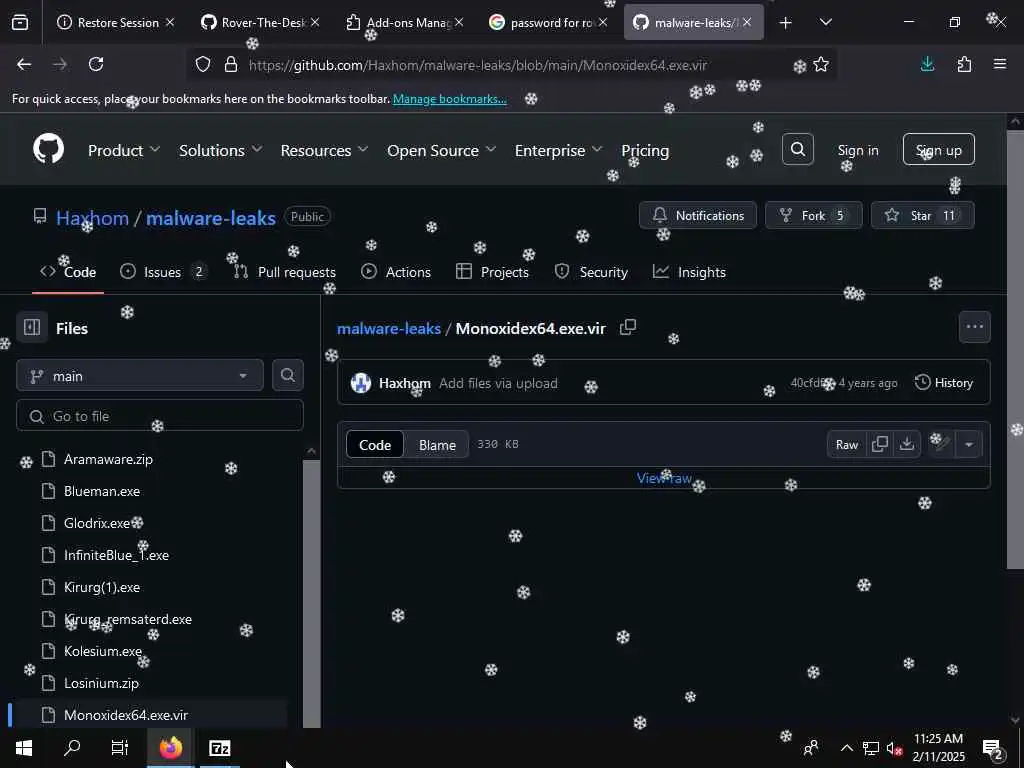The width and height of the screenshot is (1024, 768).
Task: Open the Raw file view button
Action: coord(846,444)
